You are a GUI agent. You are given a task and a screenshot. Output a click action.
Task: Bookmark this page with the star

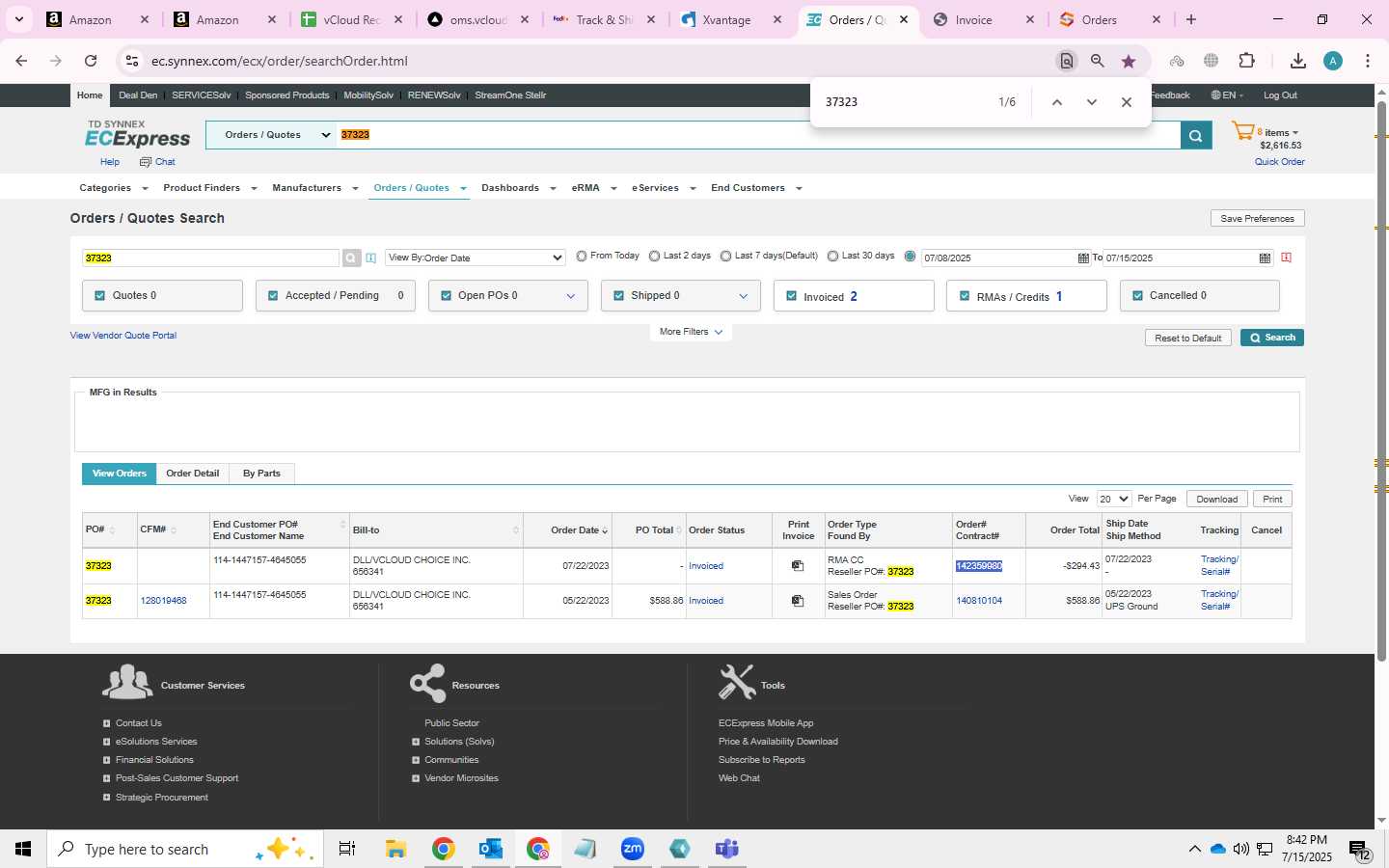pos(1129,61)
